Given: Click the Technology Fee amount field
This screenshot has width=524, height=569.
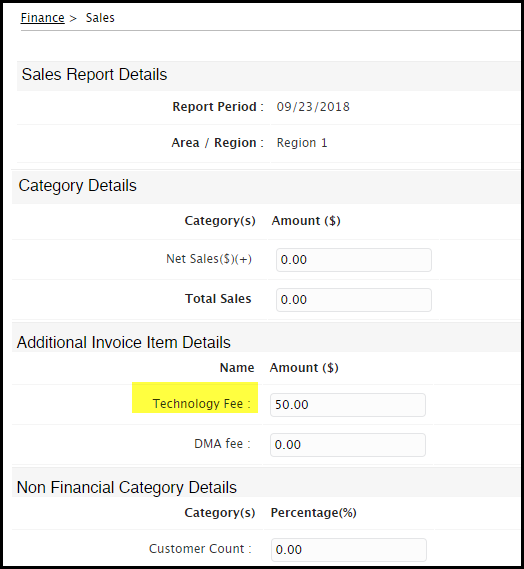Looking at the screenshot, I should (x=348, y=405).
